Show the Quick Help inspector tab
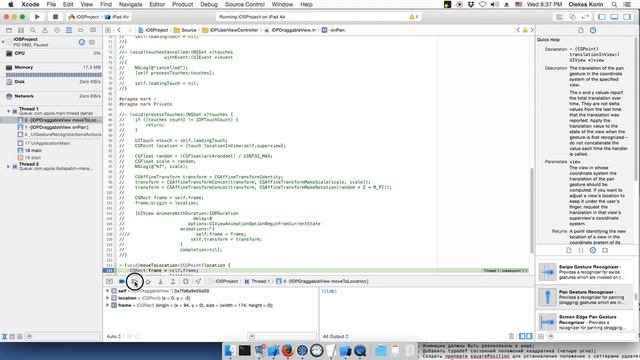 click(x=593, y=30)
